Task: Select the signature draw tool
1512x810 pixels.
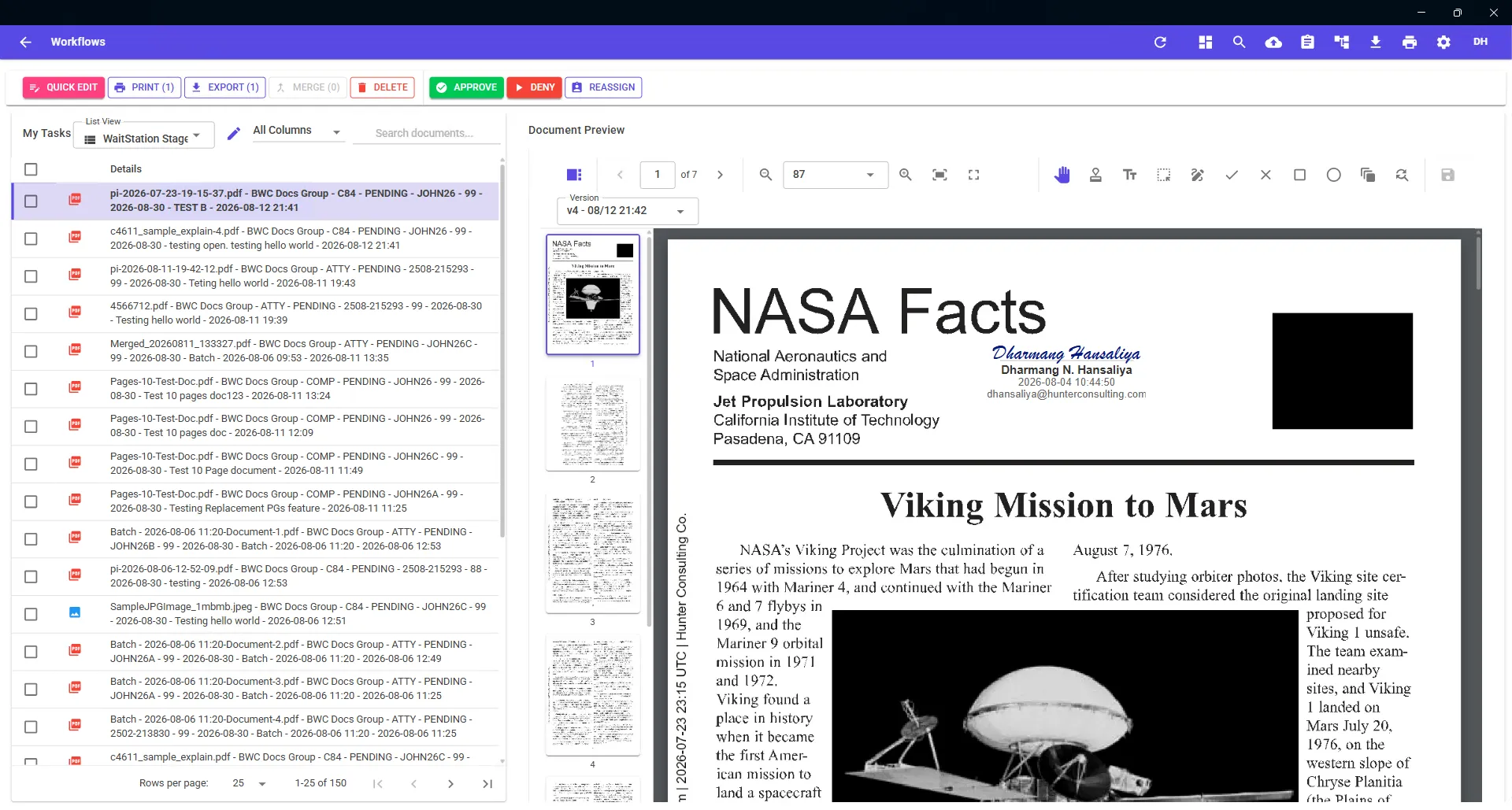Action: 1198,175
